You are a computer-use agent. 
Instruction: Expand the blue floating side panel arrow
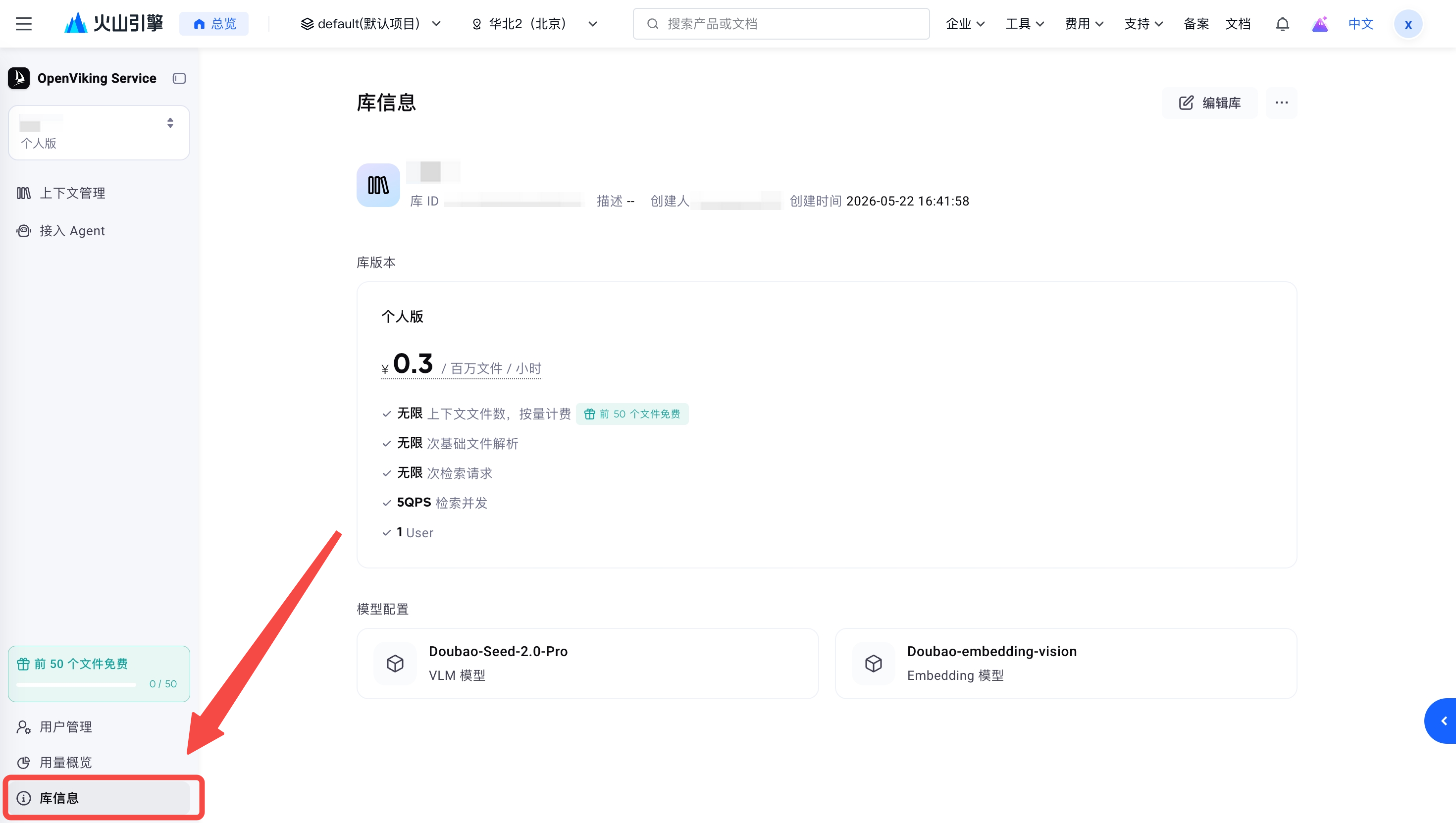1441,720
